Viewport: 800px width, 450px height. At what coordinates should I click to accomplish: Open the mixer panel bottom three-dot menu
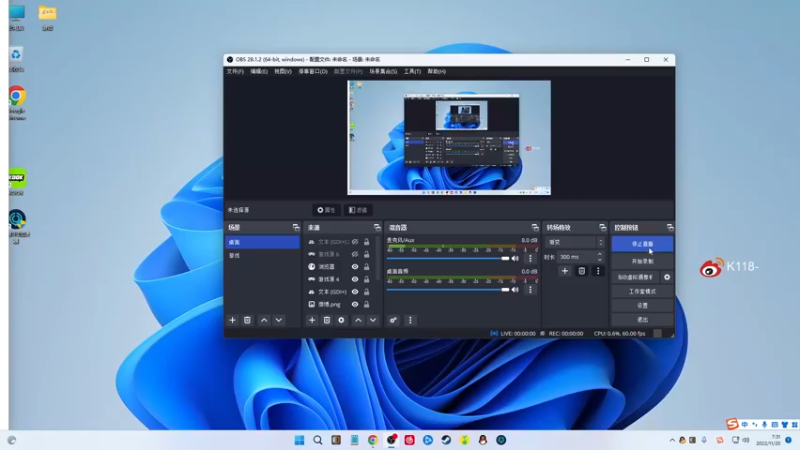tap(410, 320)
